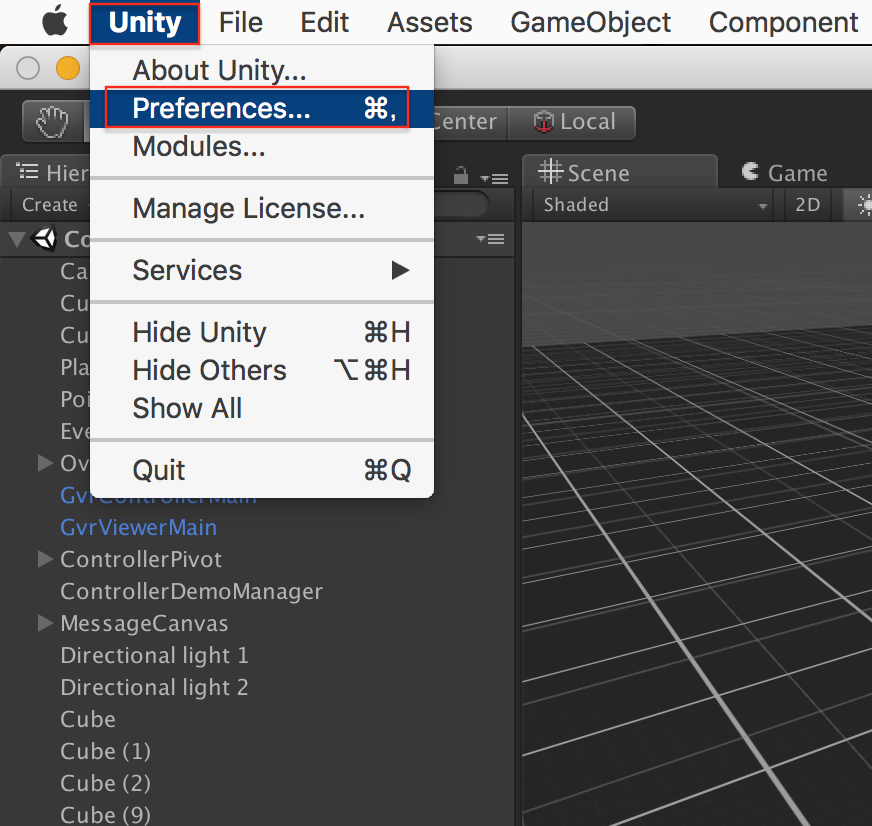Select ControllerDemoManager in Hierarchy
The height and width of the screenshot is (826, 872).
coord(191,591)
